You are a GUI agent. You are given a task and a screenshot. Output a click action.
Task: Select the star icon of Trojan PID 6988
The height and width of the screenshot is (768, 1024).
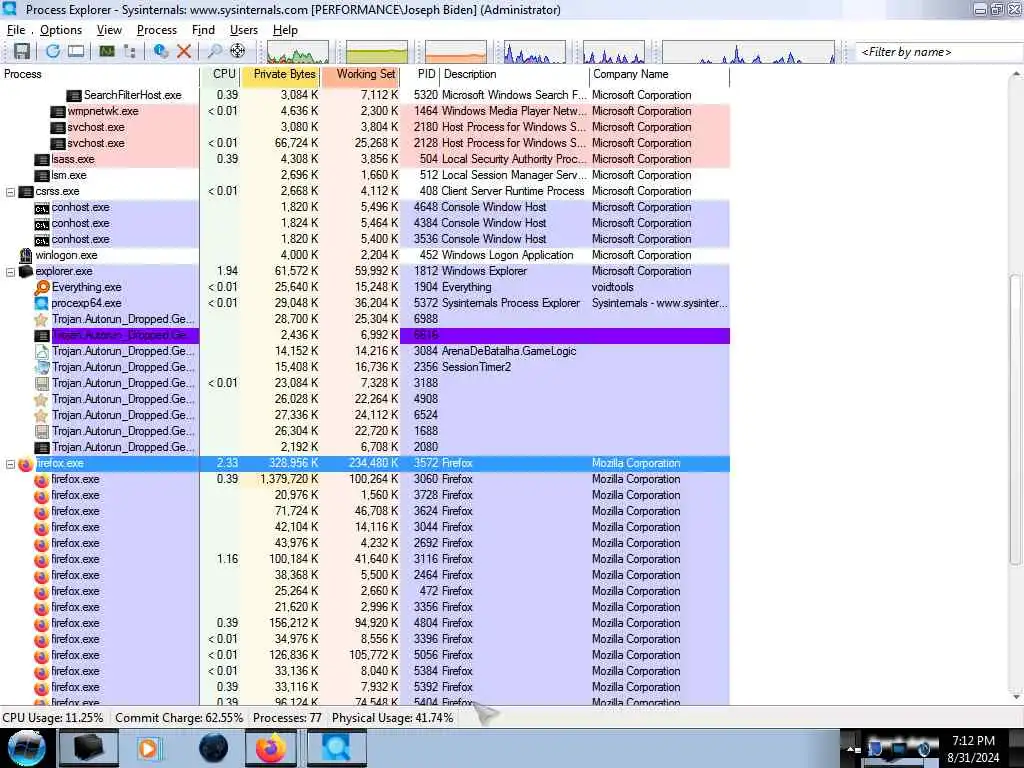tap(42, 319)
